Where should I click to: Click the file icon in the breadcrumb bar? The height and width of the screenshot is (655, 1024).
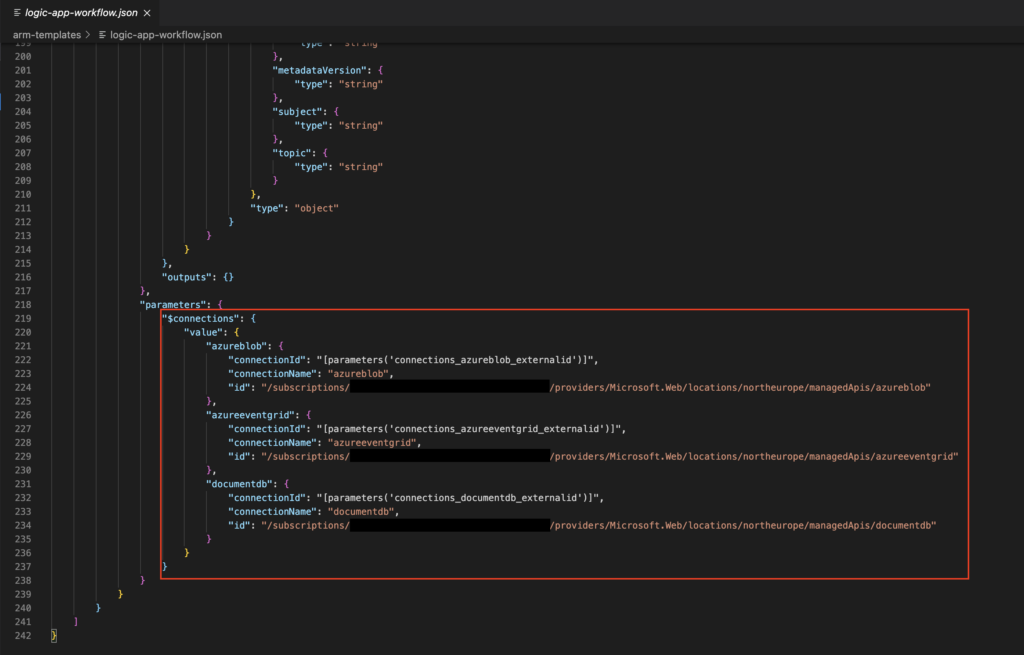(x=103, y=35)
